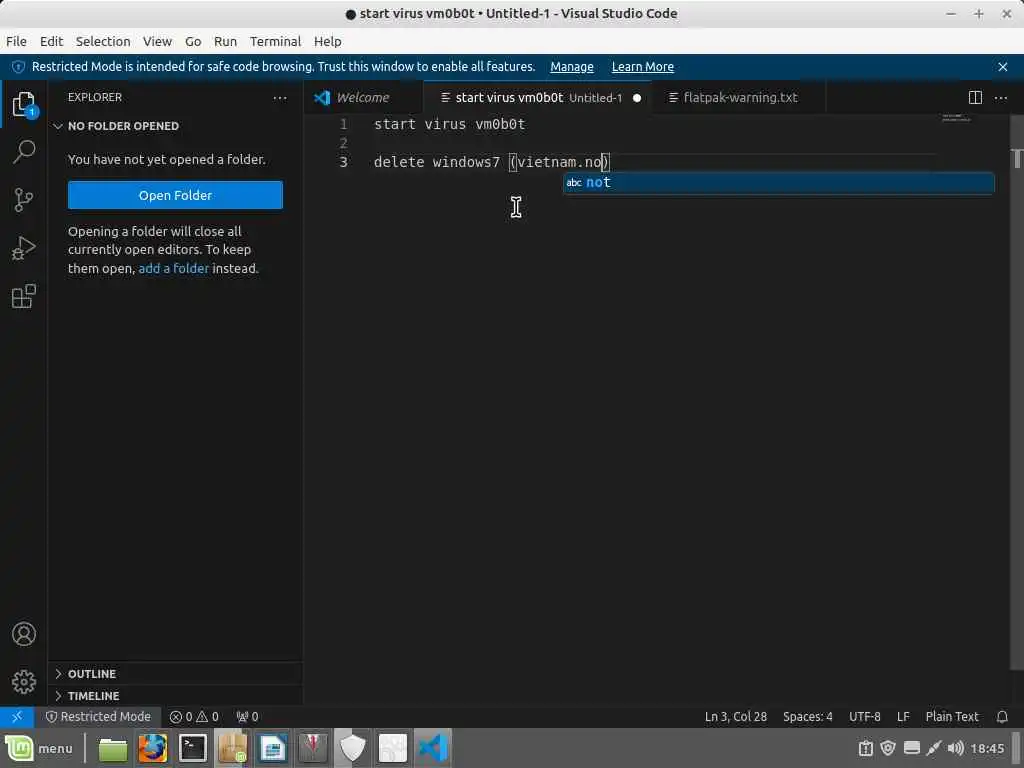Open Source Control view in activity bar

pos(24,200)
